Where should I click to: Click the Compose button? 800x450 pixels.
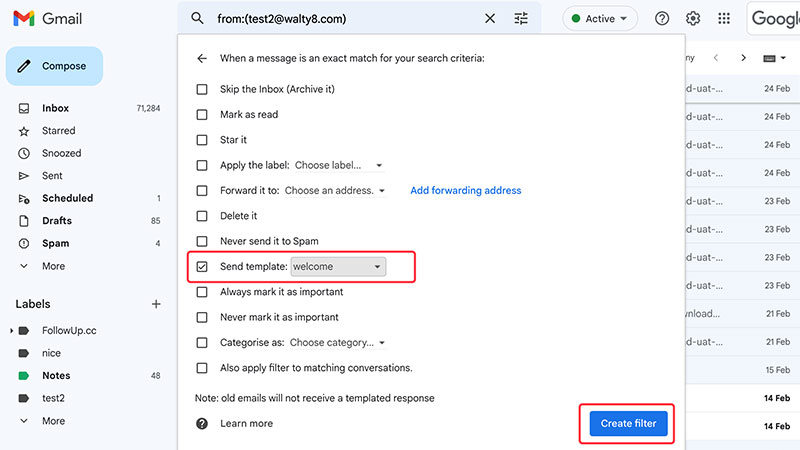pyautogui.click(x=54, y=66)
